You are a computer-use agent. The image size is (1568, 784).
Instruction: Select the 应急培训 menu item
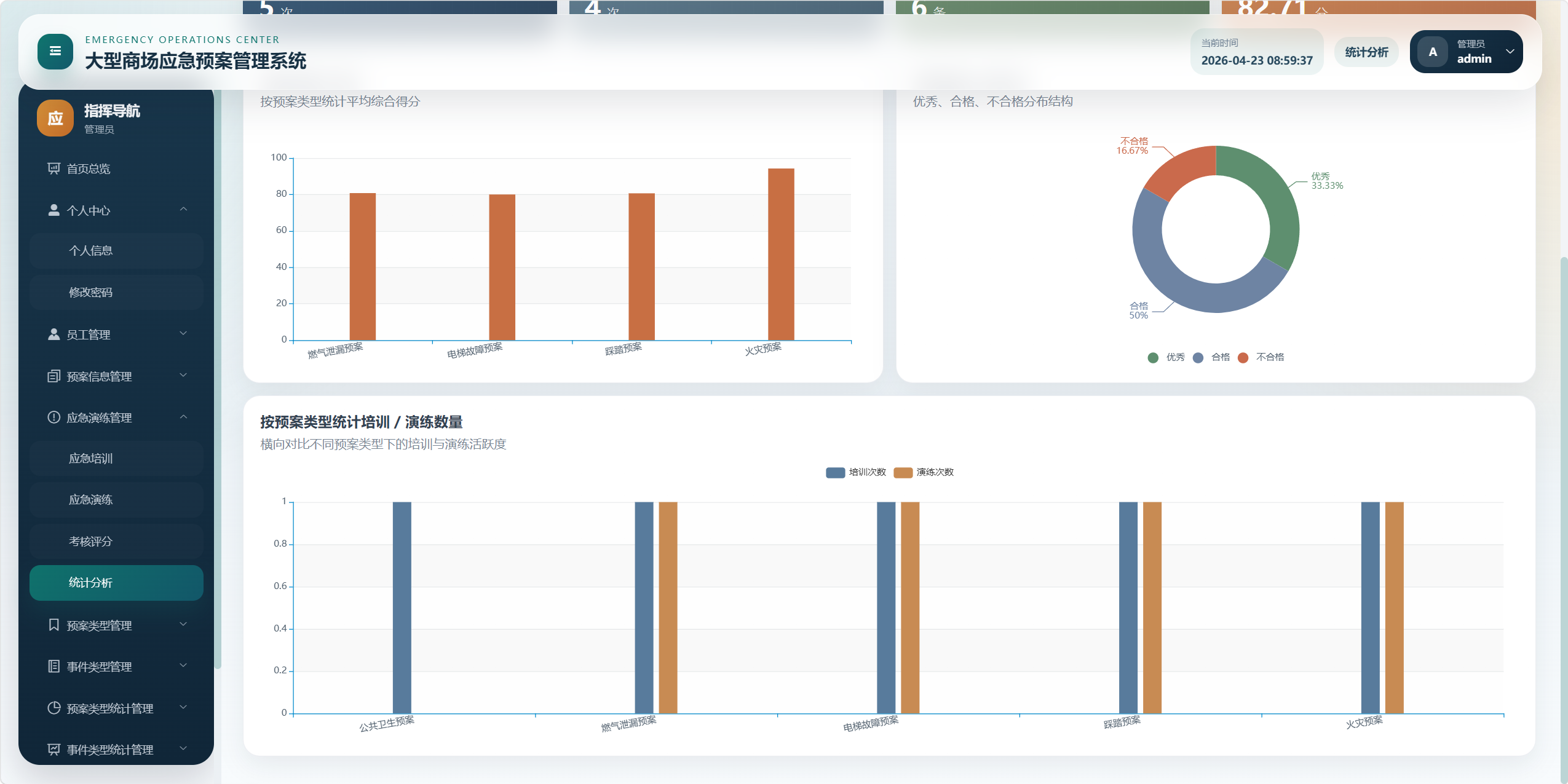click(x=90, y=458)
